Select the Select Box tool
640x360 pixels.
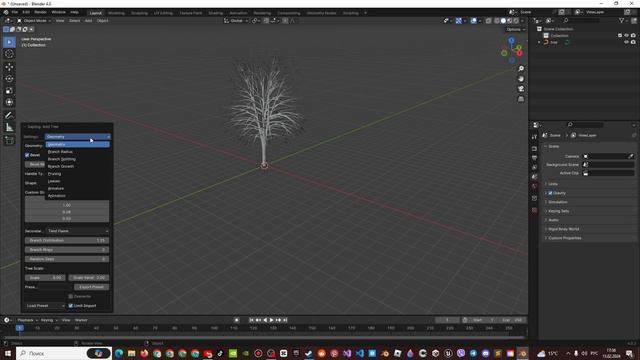9,42
